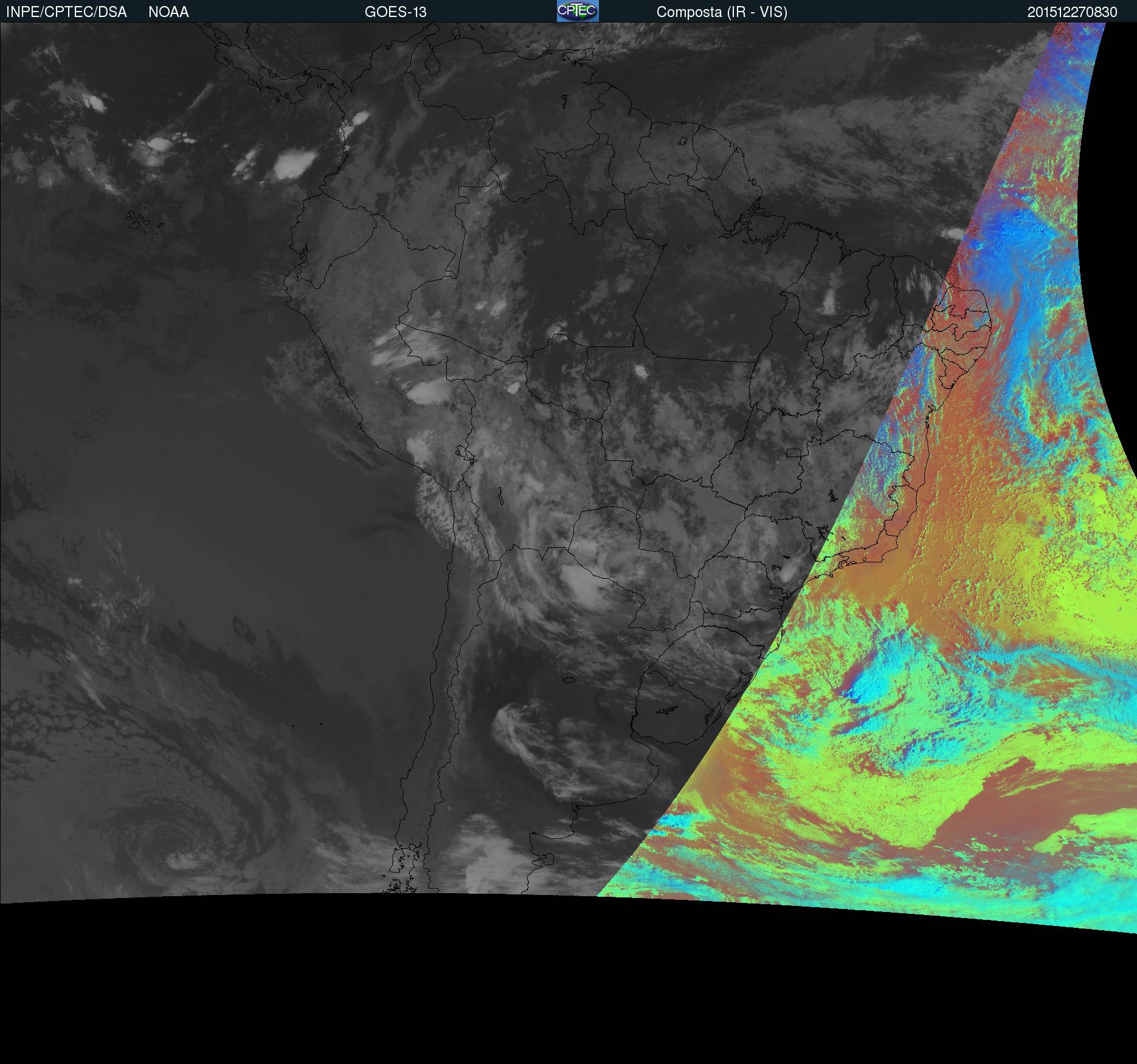Click the CPTEC logo icon
This screenshot has height=1064, width=1137.
578,11
